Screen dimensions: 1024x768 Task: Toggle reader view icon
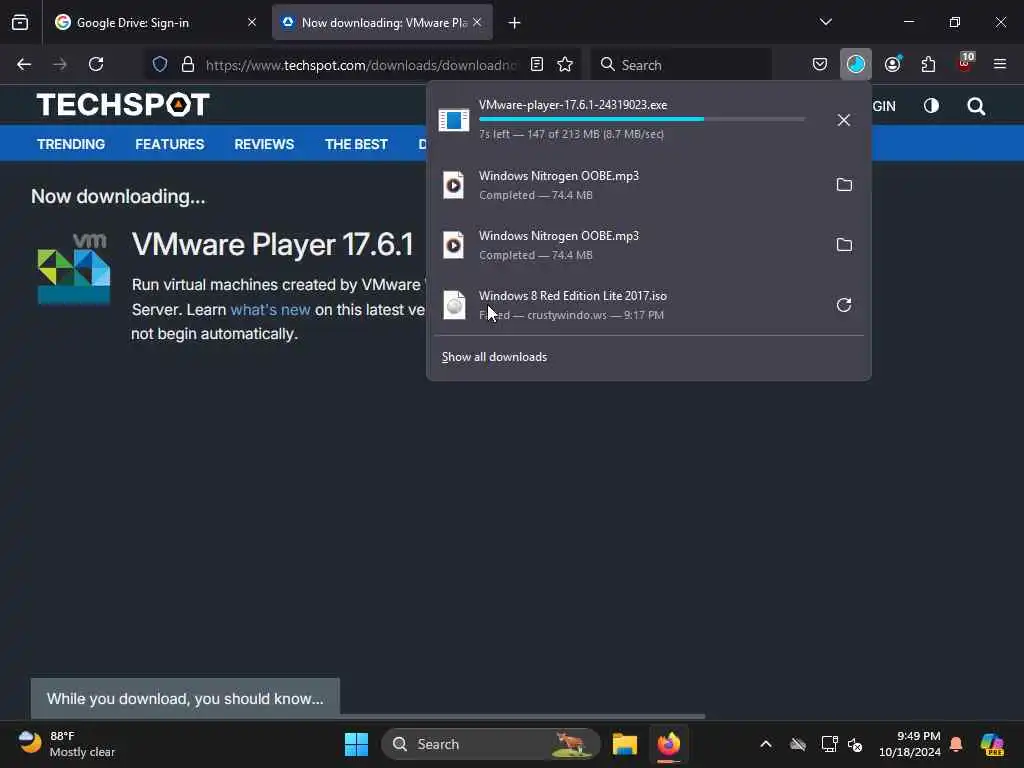click(x=537, y=65)
